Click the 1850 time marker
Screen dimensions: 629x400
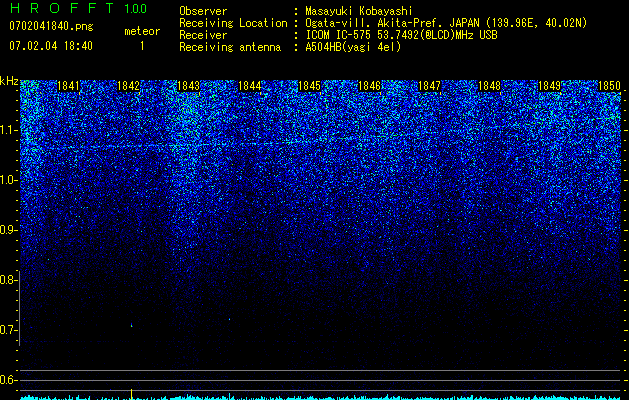pyautogui.click(x=609, y=86)
